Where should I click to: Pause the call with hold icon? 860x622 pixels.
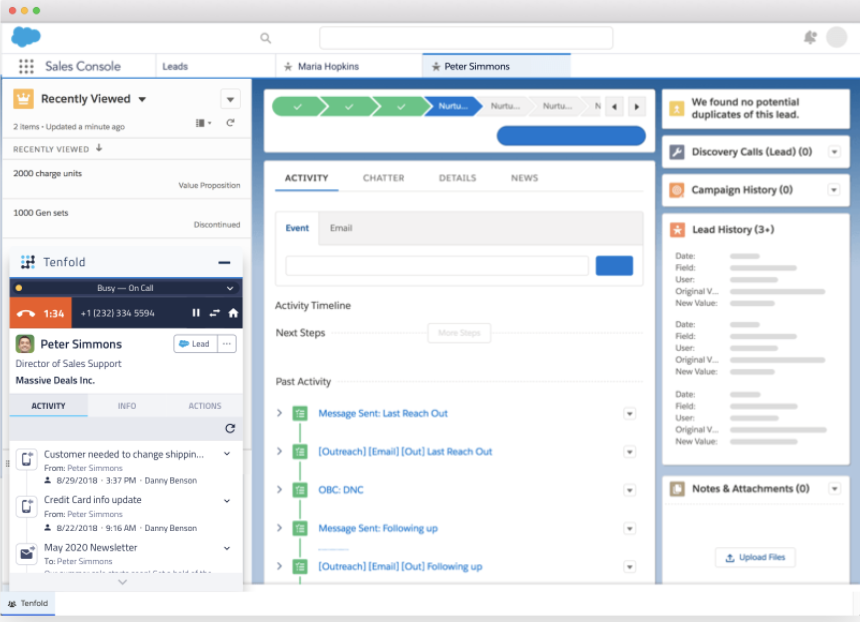coord(196,313)
